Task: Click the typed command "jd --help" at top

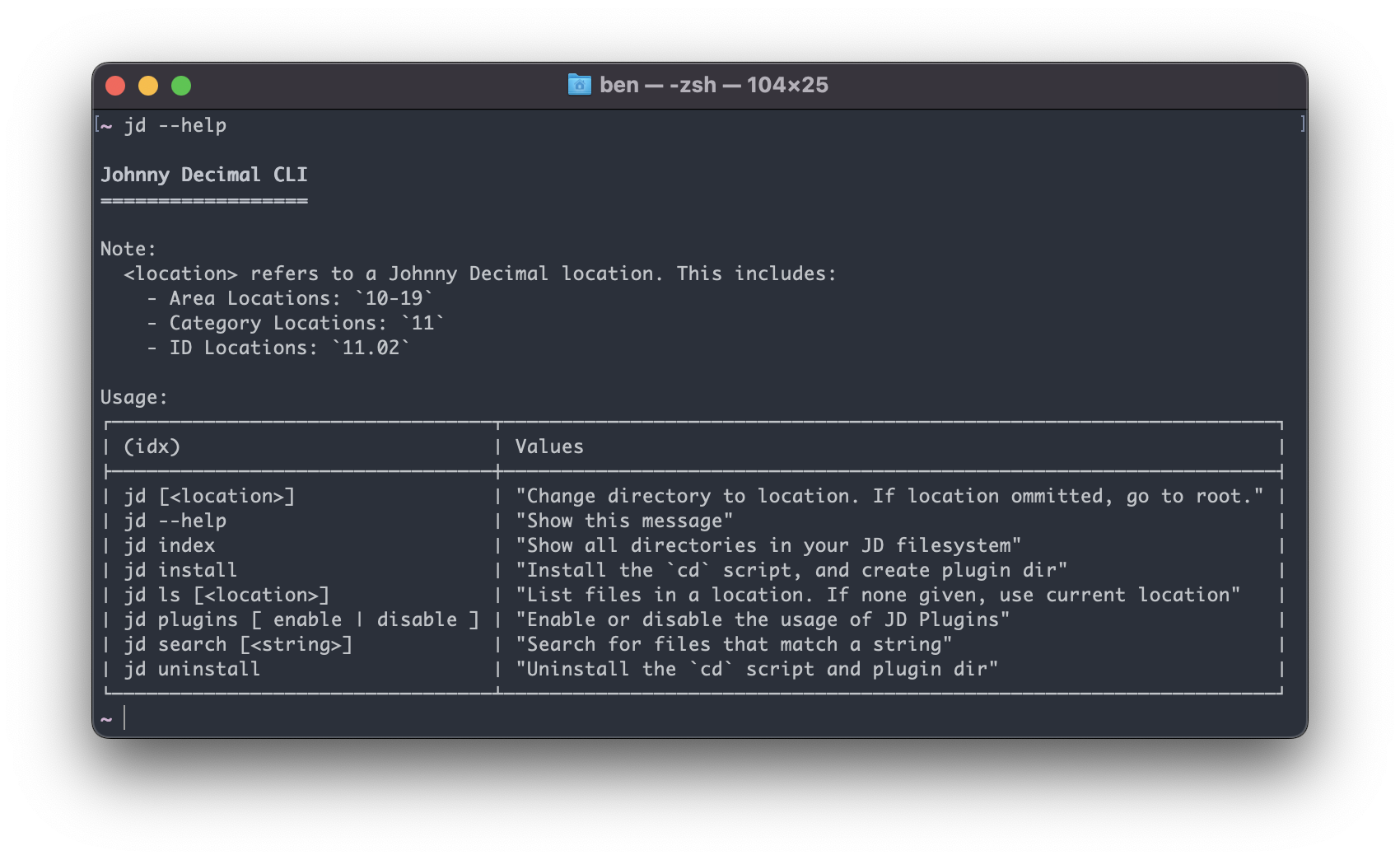Action: click(175, 125)
